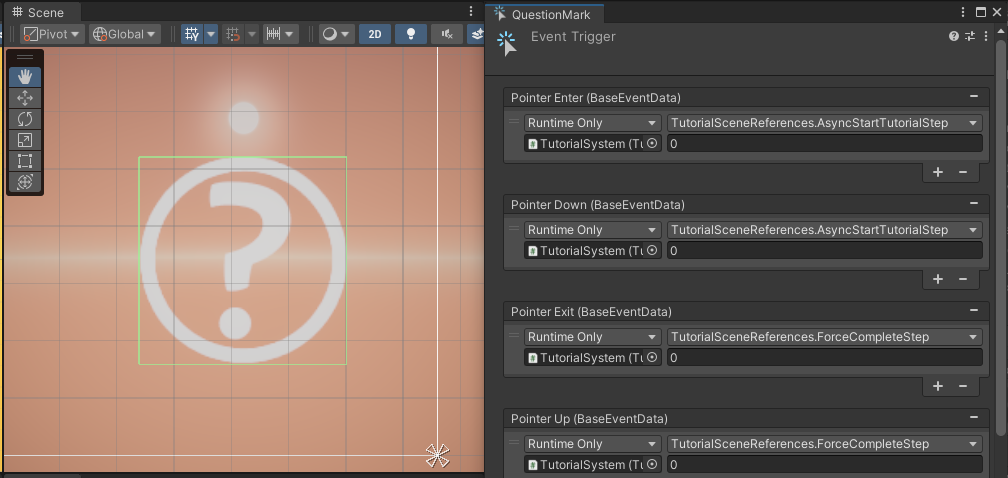The width and height of the screenshot is (1008, 478).
Task: Select the Hand view tool
Action: click(25, 76)
